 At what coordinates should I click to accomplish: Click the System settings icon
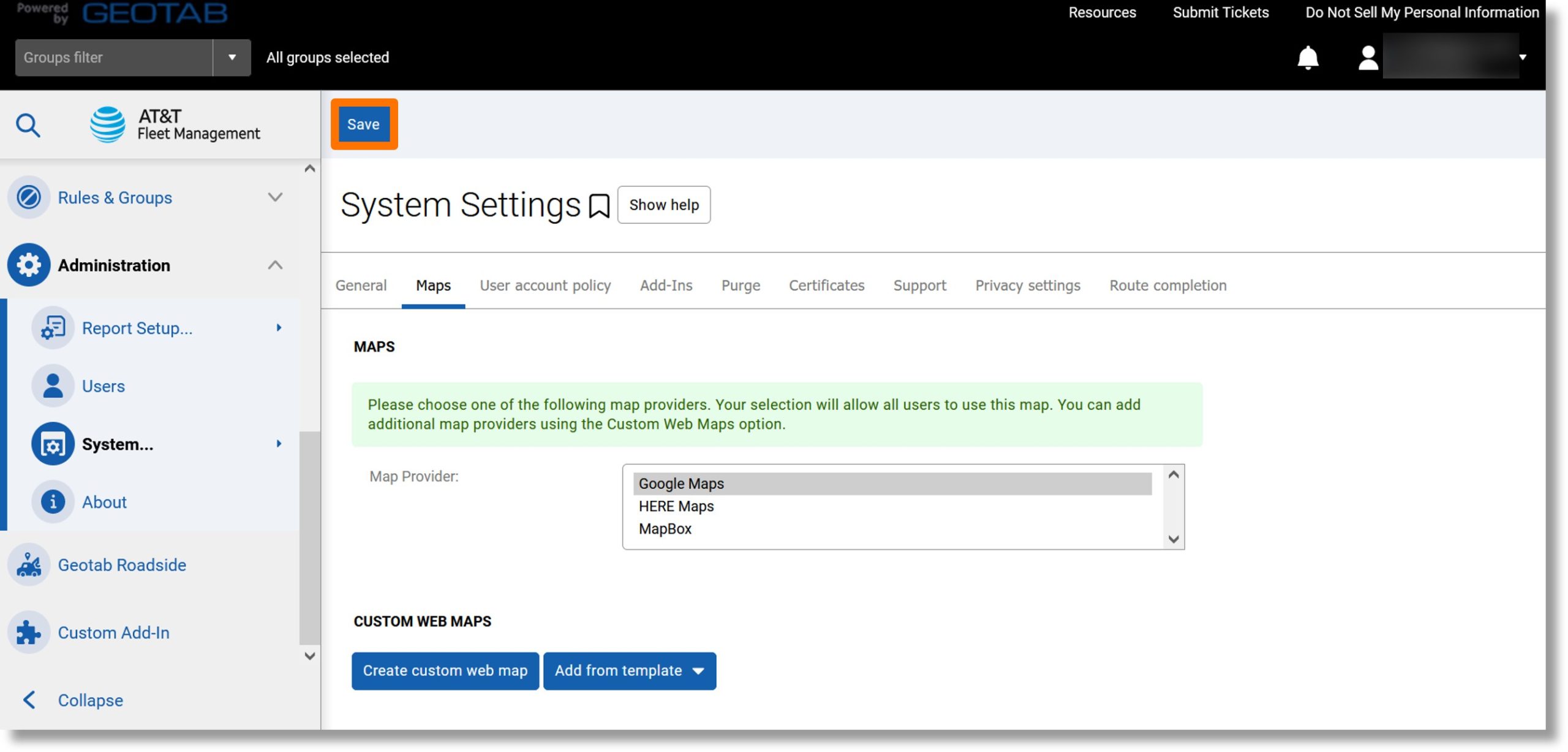click(51, 444)
